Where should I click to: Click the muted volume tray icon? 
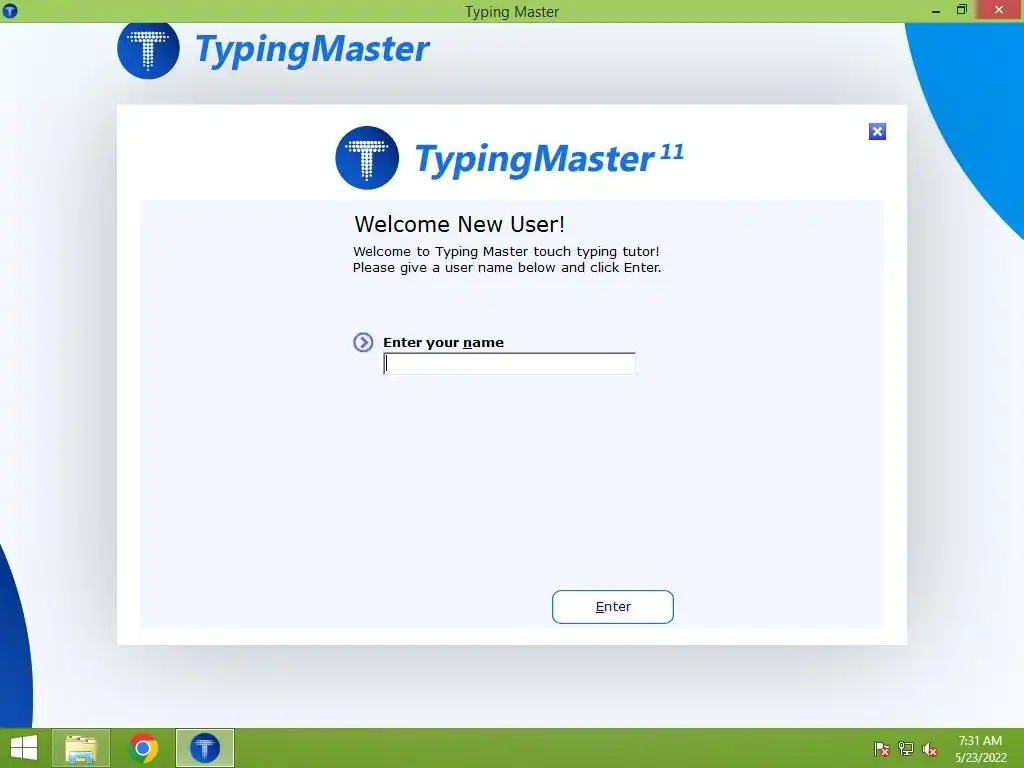pyautogui.click(x=929, y=749)
